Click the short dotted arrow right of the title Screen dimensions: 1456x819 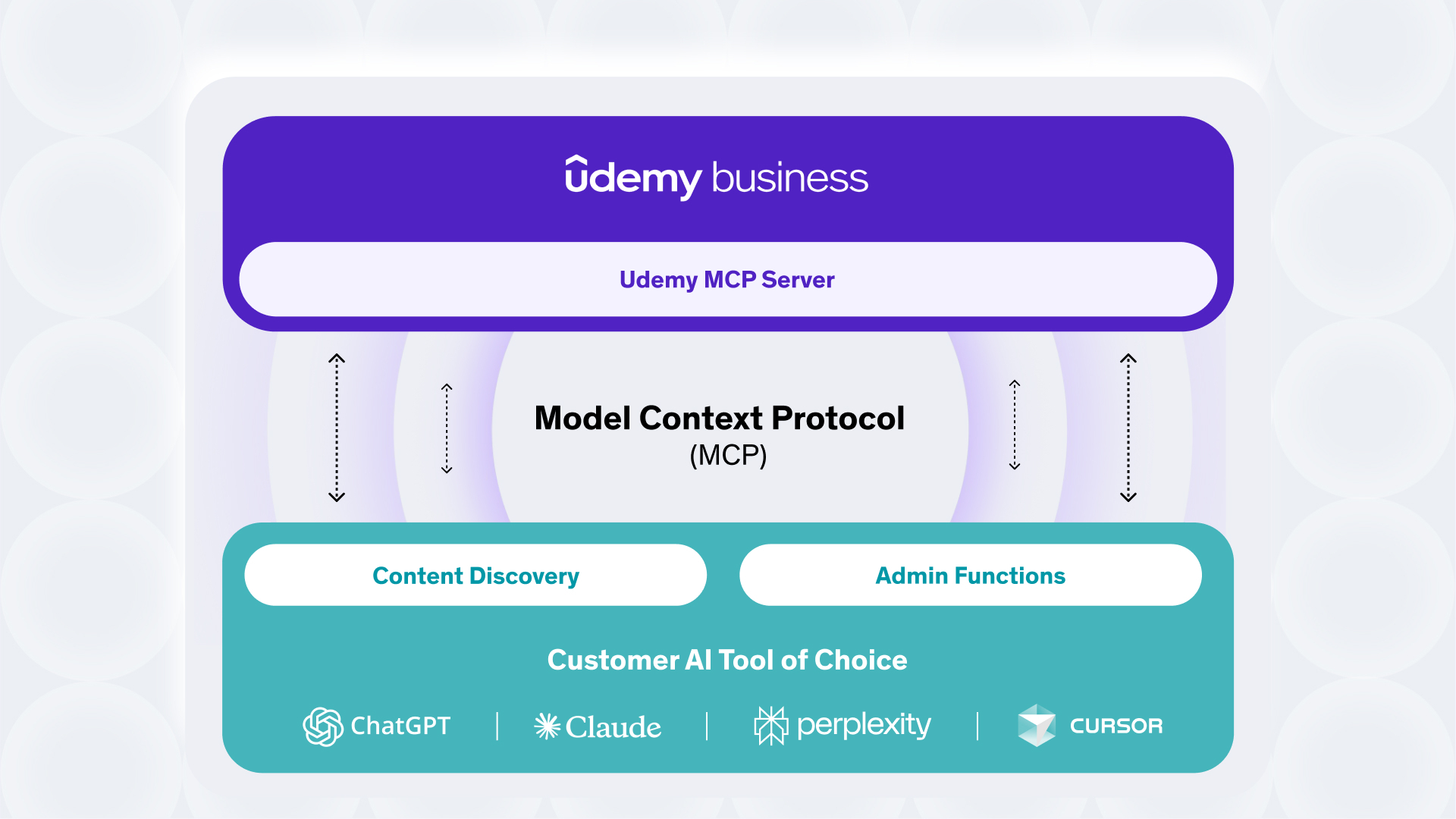pyautogui.click(x=1015, y=425)
